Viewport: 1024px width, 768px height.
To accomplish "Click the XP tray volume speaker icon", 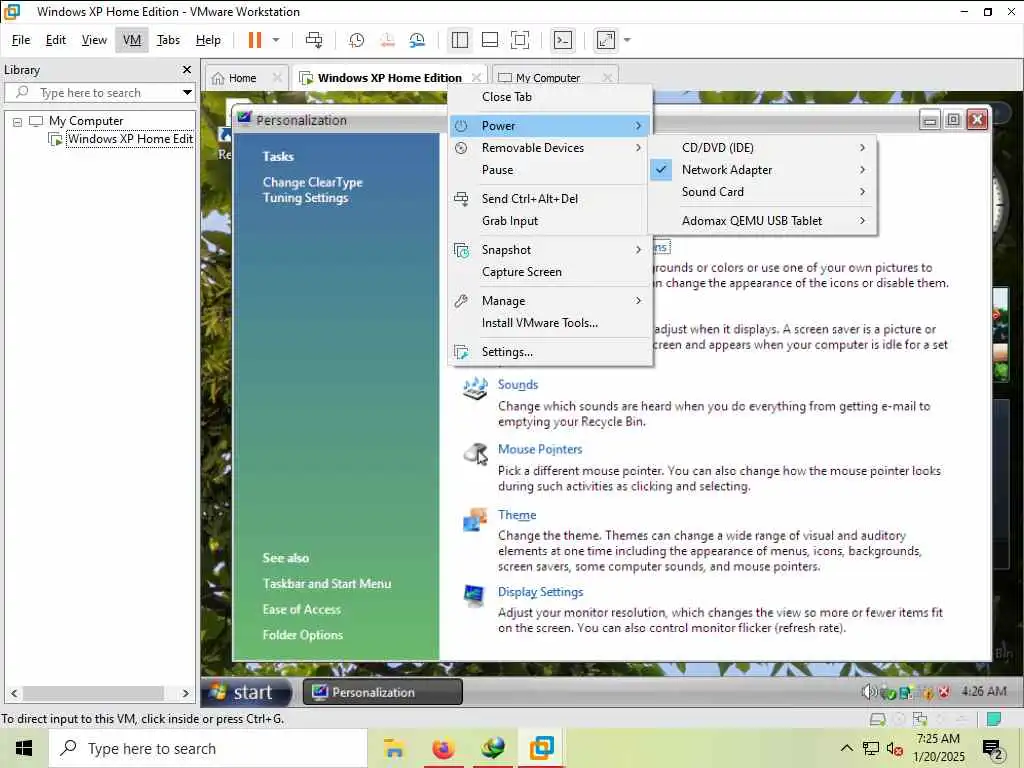I will click(x=868, y=692).
